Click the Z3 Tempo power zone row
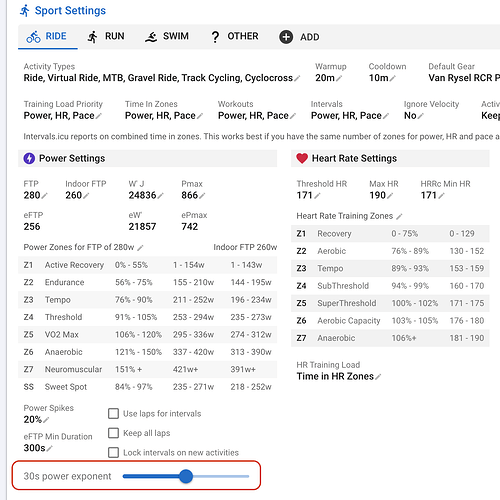This screenshot has height=500, width=500. [148, 300]
